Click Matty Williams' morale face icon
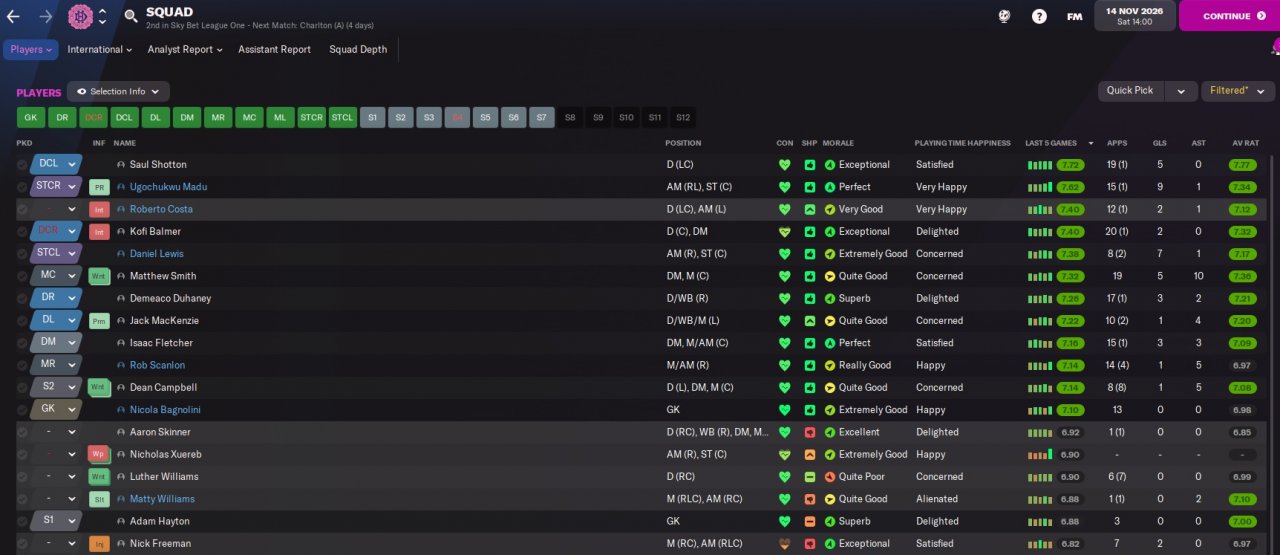The width and height of the screenshot is (1280, 555). click(x=830, y=499)
